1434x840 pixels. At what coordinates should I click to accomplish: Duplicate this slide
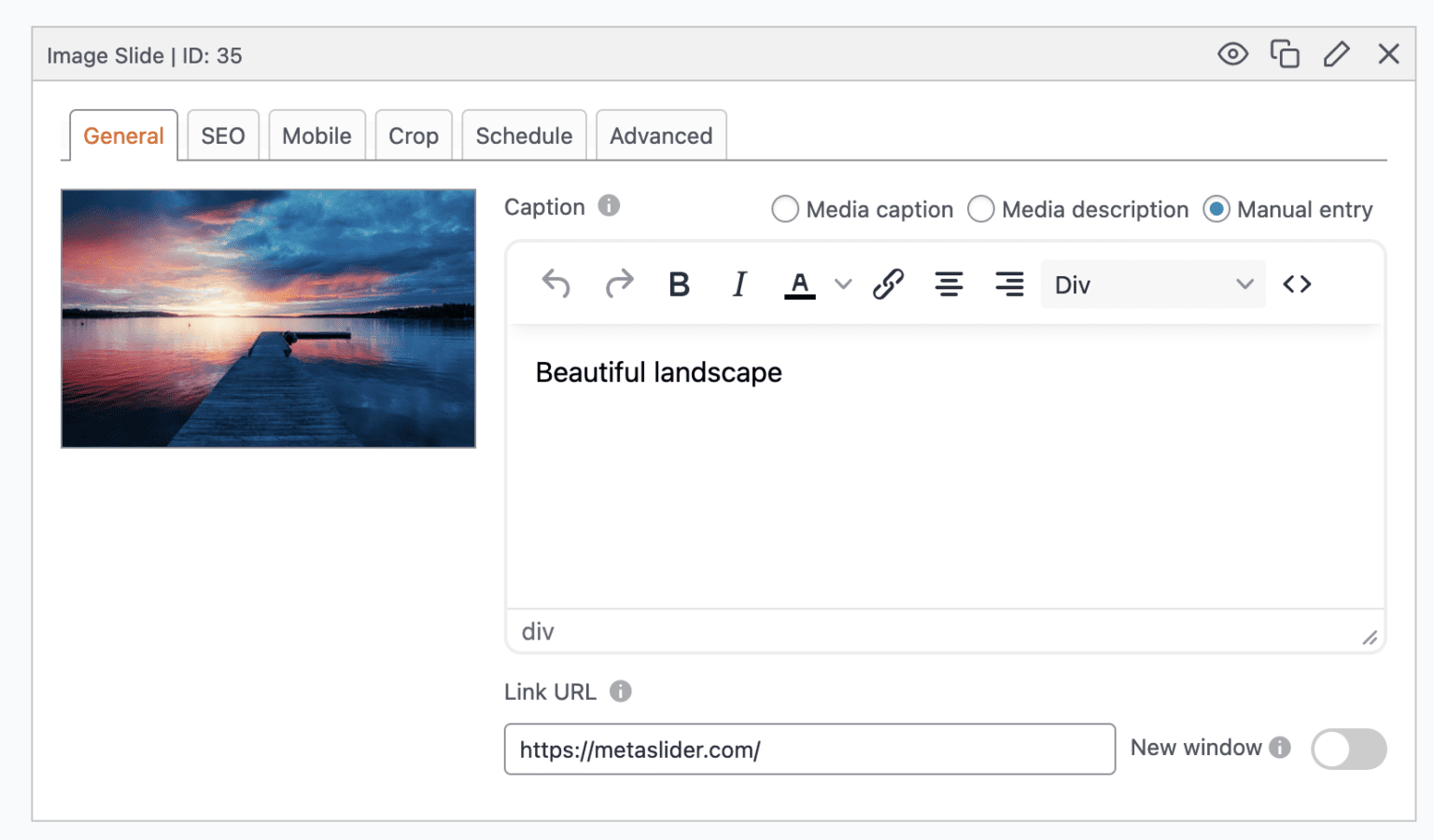coord(1286,54)
